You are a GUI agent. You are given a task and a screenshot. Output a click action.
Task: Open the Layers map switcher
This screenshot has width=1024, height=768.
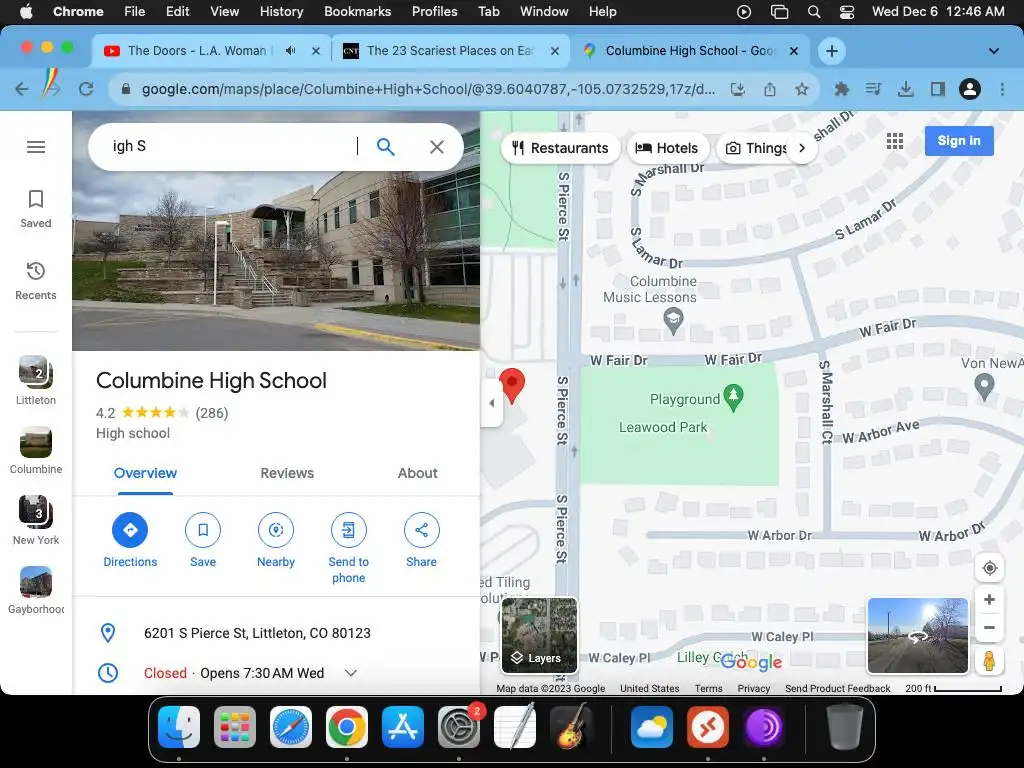click(539, 635)
